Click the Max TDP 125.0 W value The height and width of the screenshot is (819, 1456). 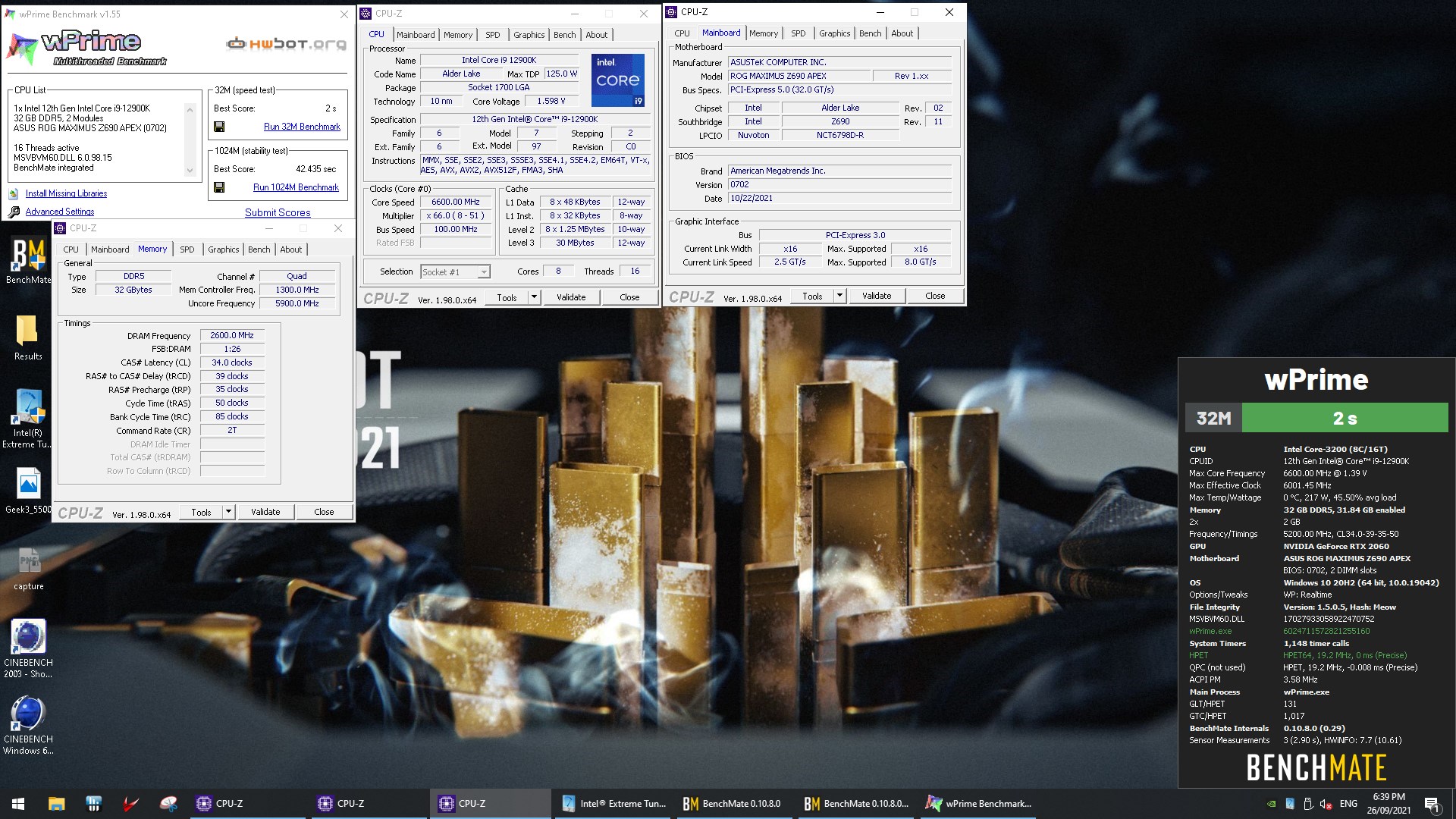[561, 74]
